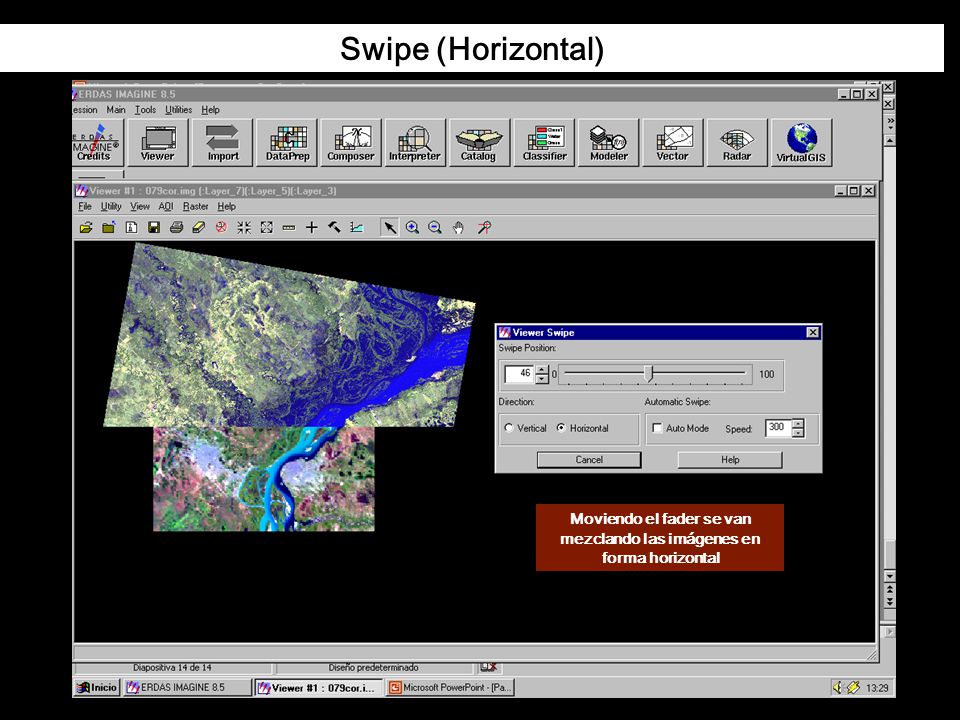The image size is (960, 720).
Task: Click the ERDAS IMAGINE Credits icon
Action: click(x=97, y=143)
